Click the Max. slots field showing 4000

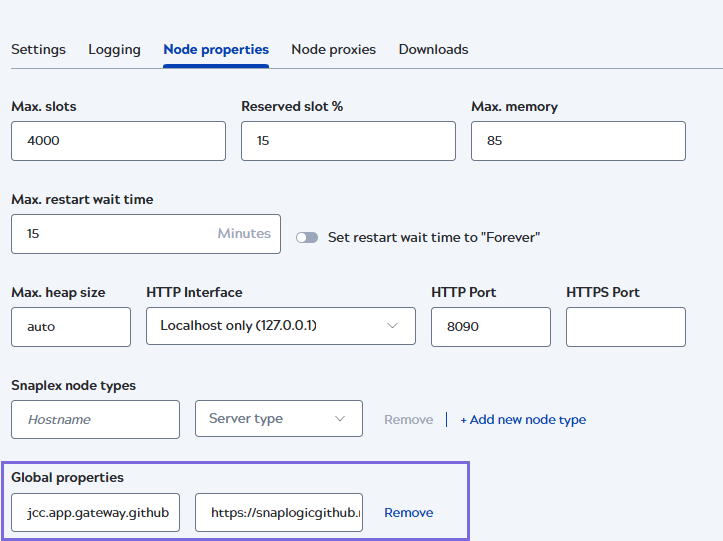(119, 141)
